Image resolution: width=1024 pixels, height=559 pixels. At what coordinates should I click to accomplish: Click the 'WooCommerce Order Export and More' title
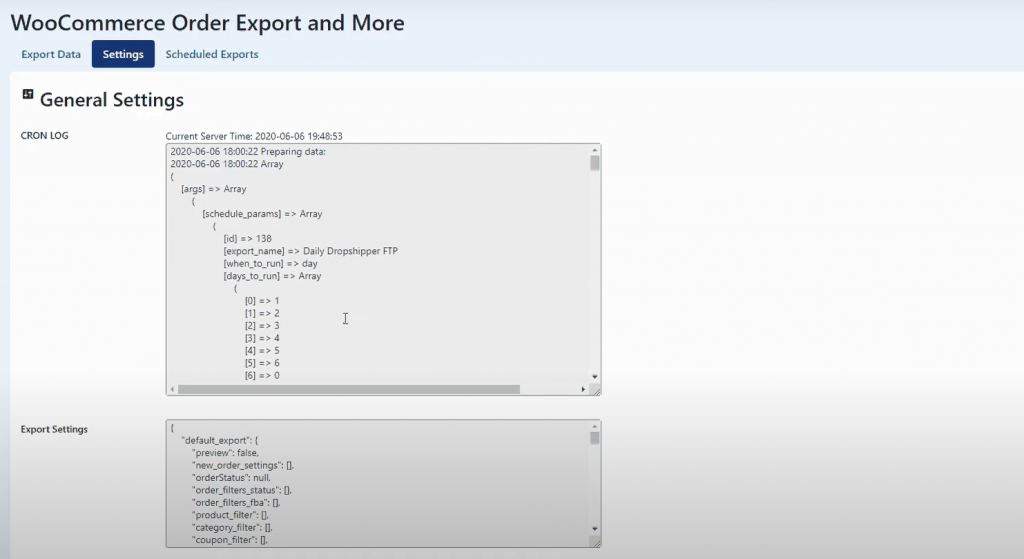tap(208, 23)
